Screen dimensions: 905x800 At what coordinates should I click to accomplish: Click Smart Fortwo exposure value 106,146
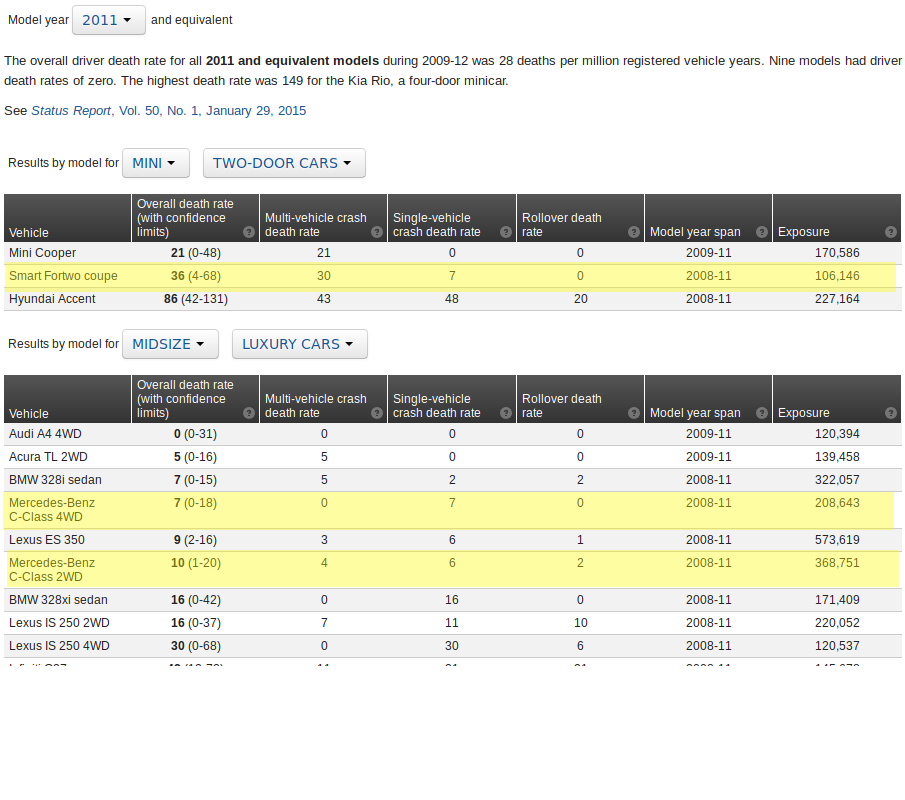837,276
